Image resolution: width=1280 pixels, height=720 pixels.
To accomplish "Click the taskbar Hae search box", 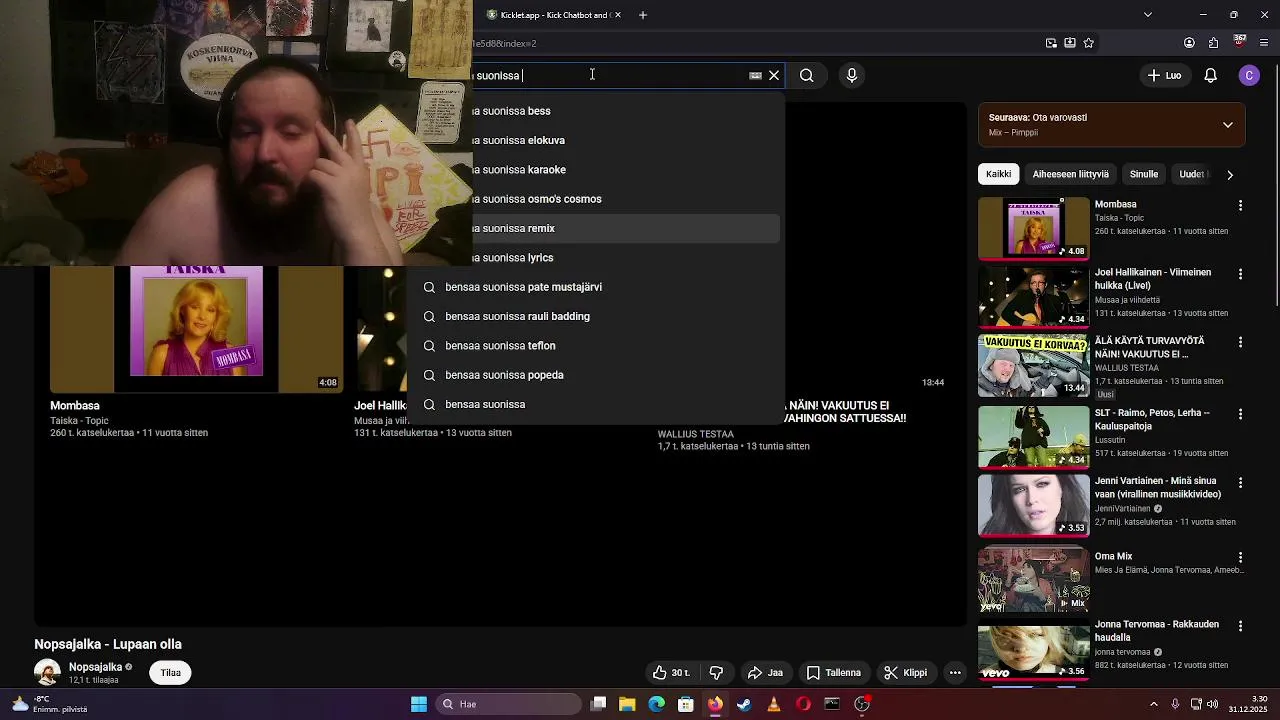I will [x=509, y=704].
